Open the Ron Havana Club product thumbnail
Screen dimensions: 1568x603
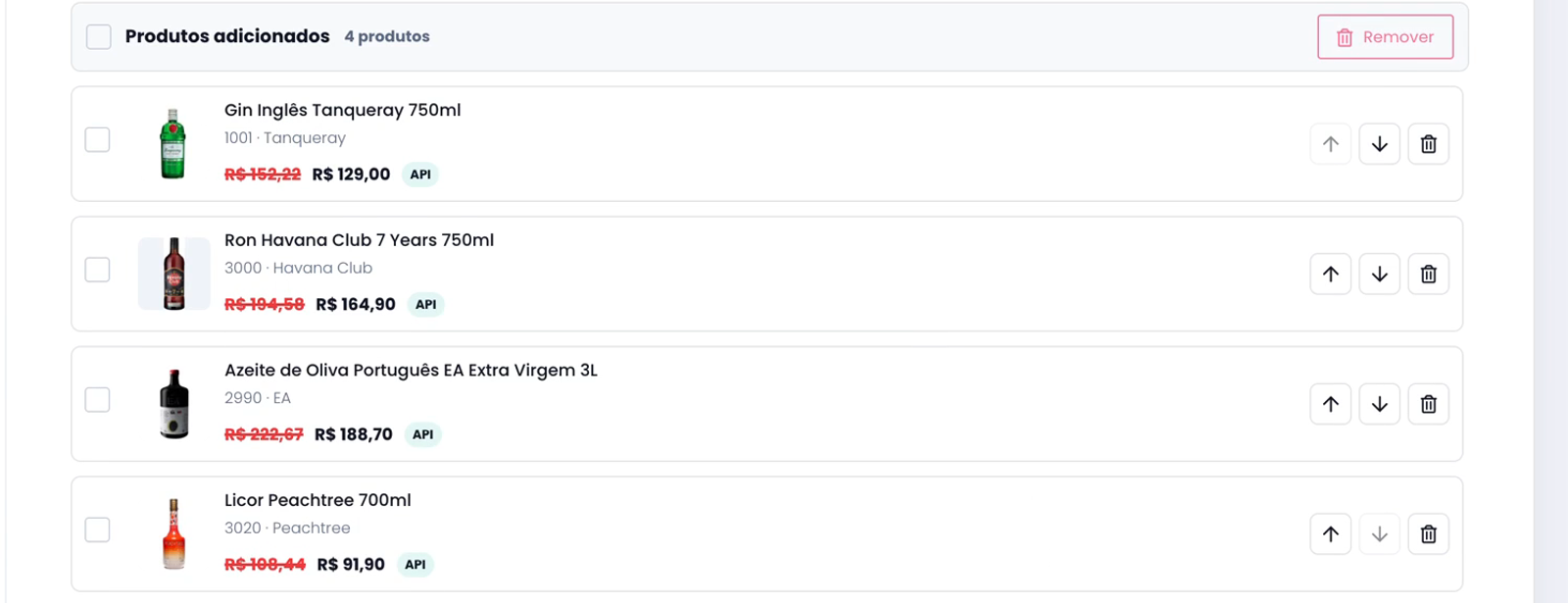173,274
